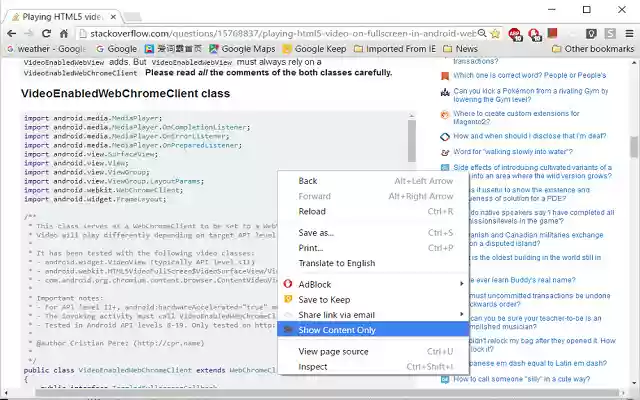
Task: Open 'Where to create custom extensions for Magento2?' link
Action: (516, 118)
